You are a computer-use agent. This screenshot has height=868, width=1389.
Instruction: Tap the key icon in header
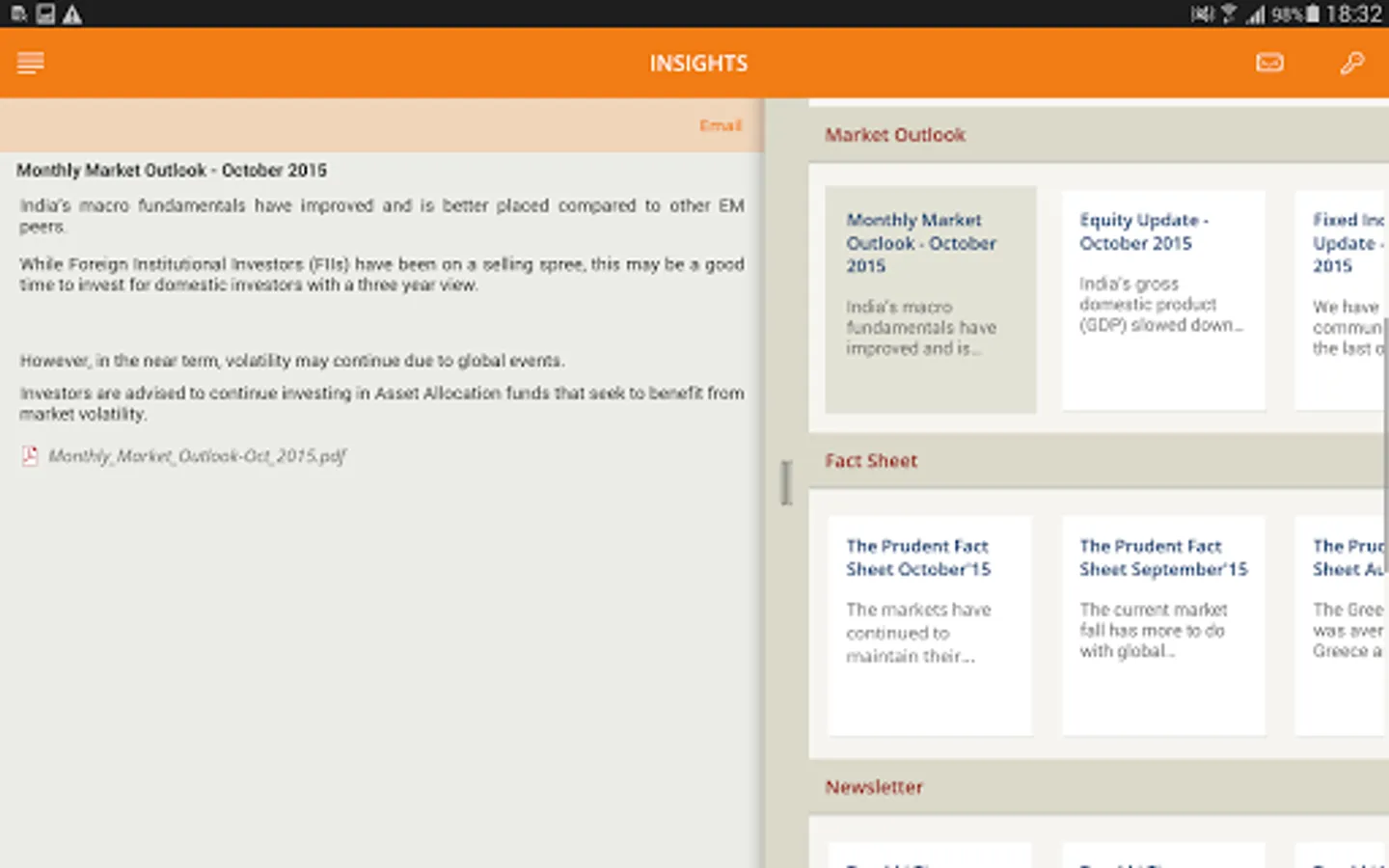[x=1352, y=64]
